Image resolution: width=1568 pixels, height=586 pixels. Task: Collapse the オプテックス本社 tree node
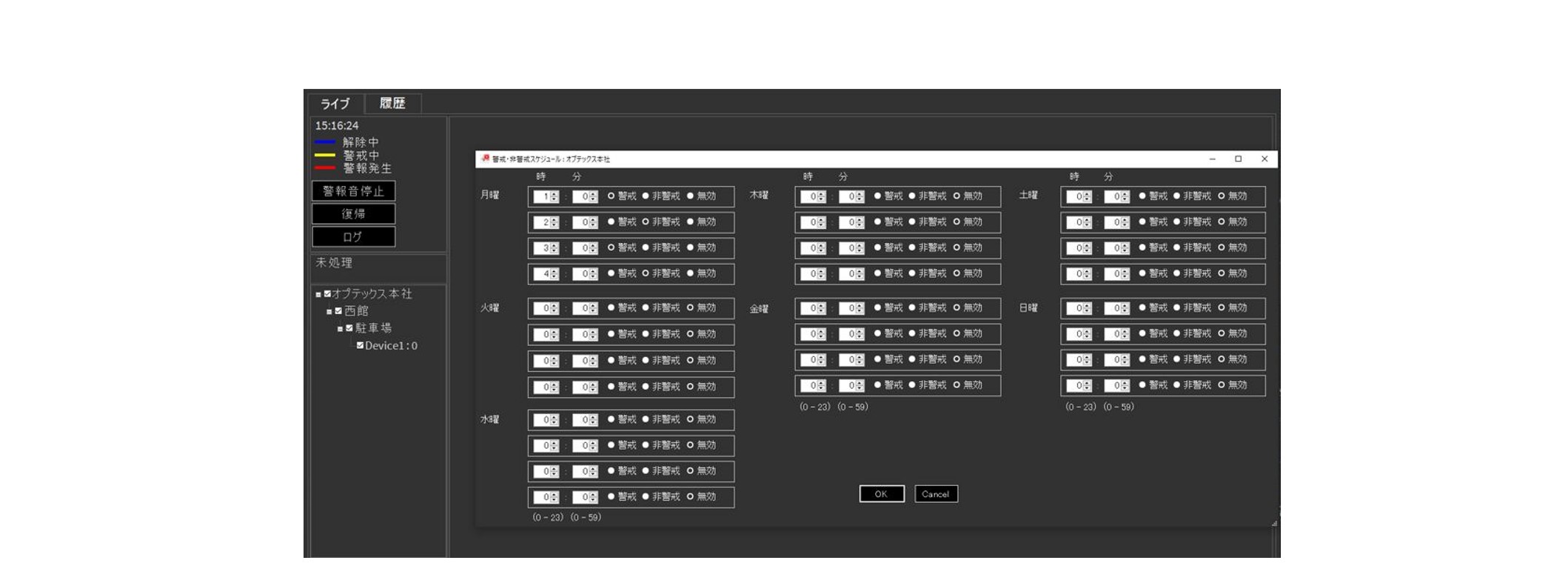click(318, 295)
